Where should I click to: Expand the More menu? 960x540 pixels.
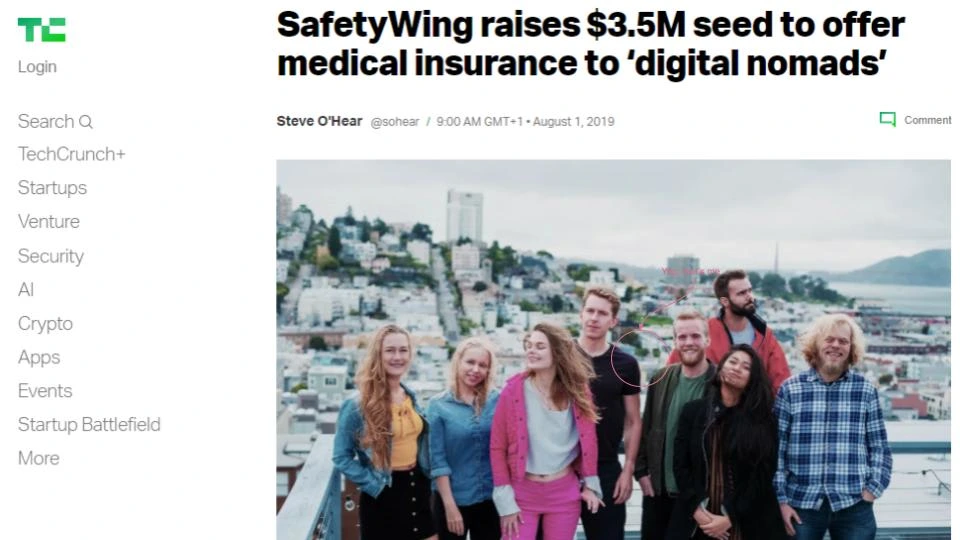(39, 458)
